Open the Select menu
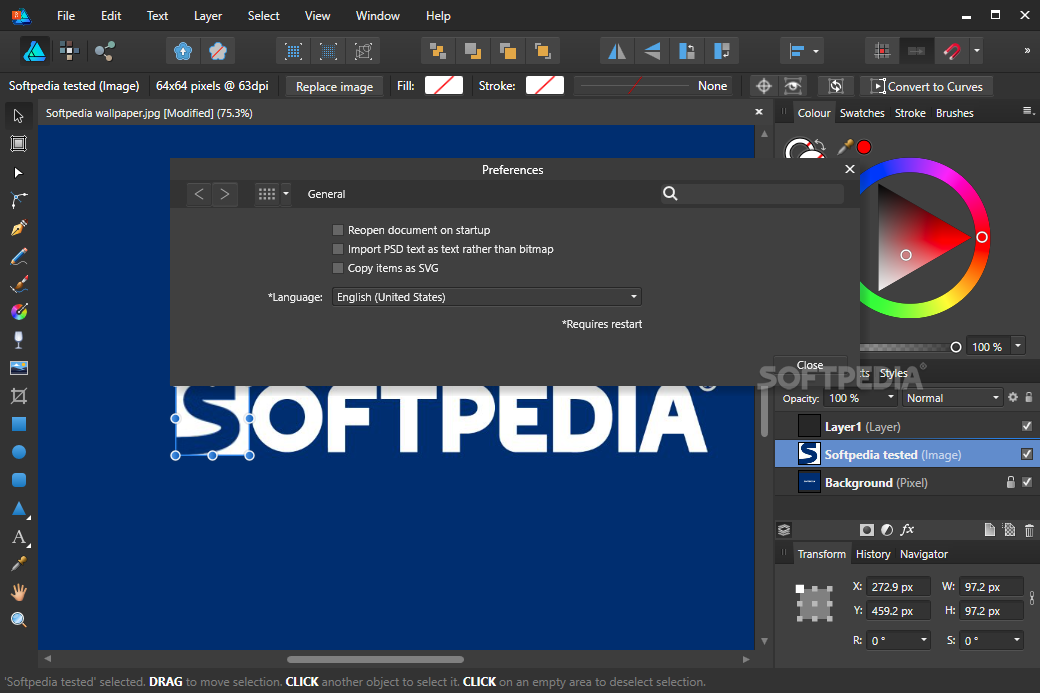 coord(263,15)
